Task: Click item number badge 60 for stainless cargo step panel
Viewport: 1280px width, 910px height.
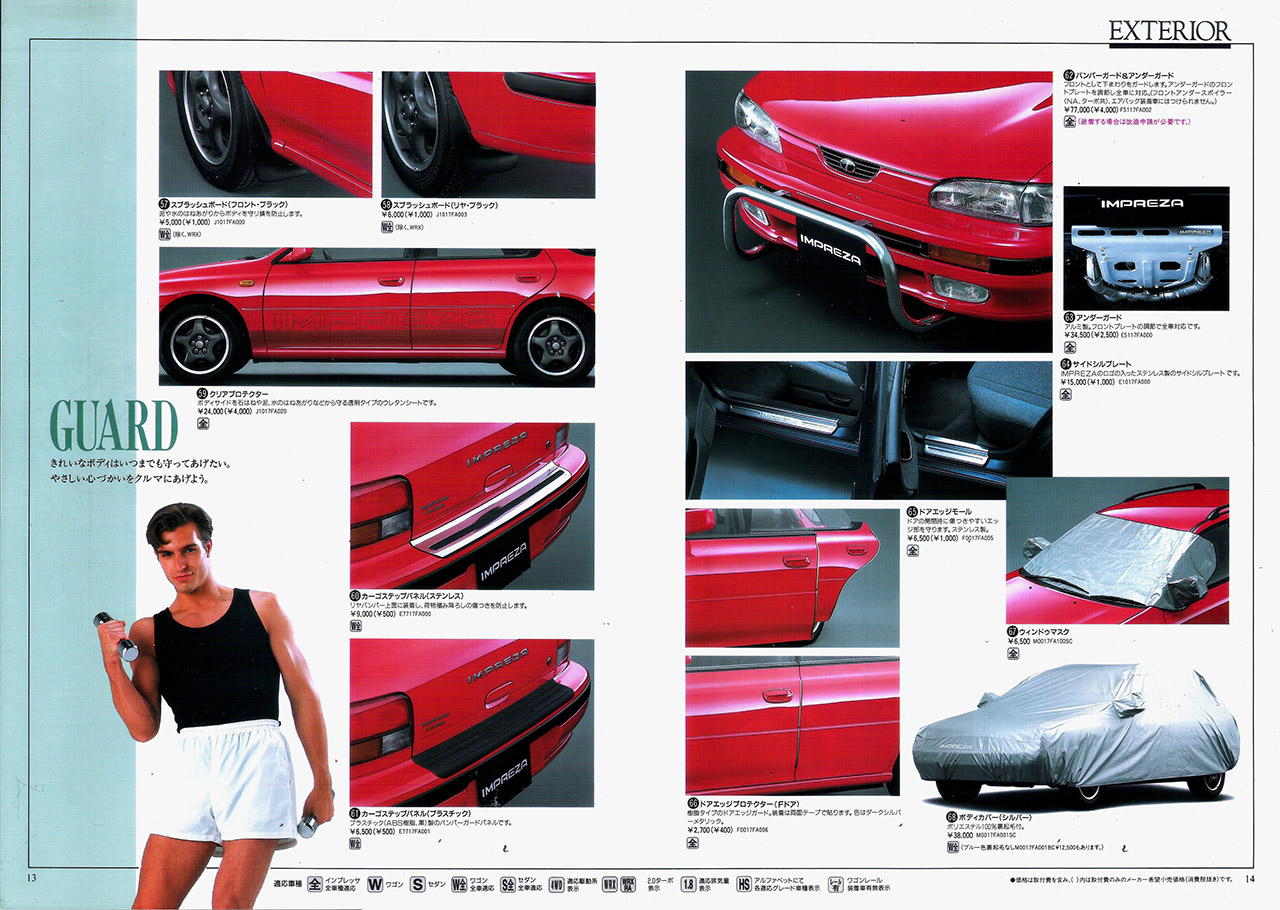Action: [x=356, y=596]
